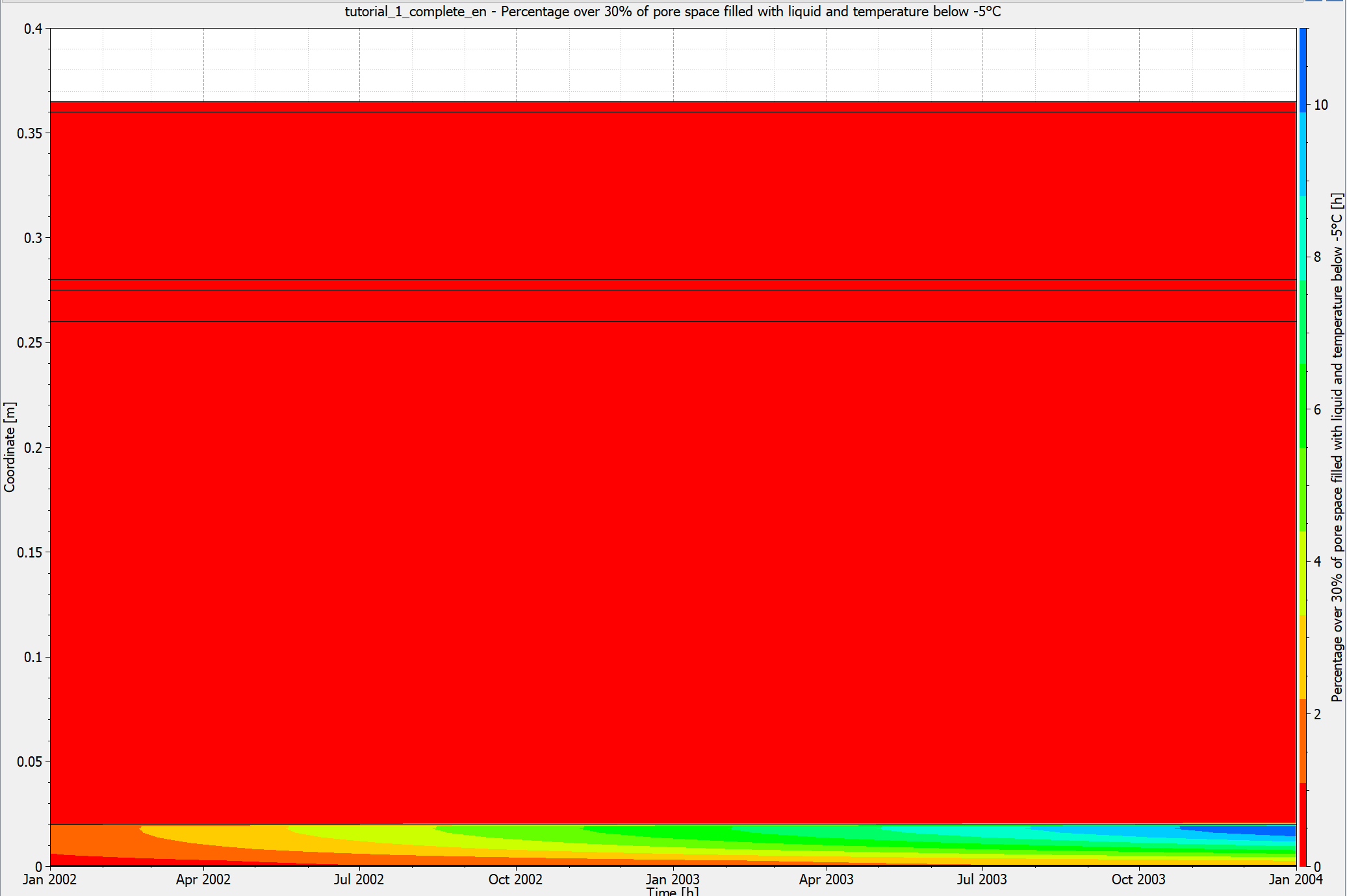Click the 'Jan 2004' x-axis tick label

(x=1296, y=879)
